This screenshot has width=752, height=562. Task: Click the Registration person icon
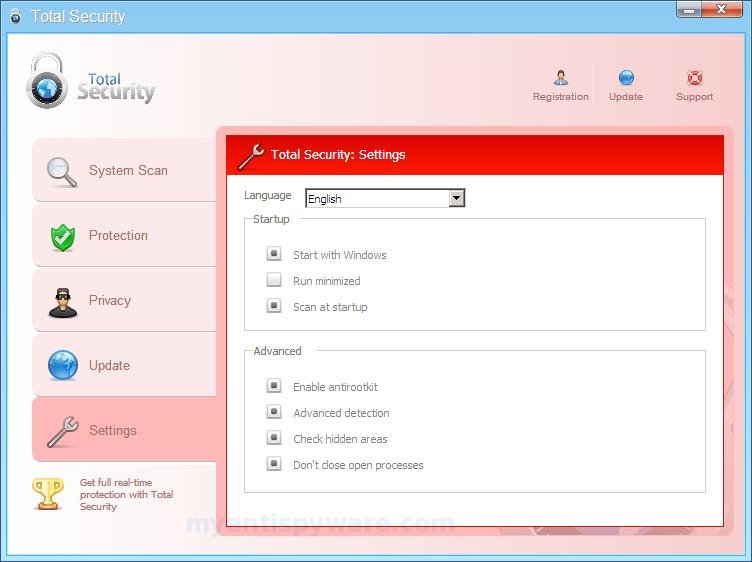(561, 78)
